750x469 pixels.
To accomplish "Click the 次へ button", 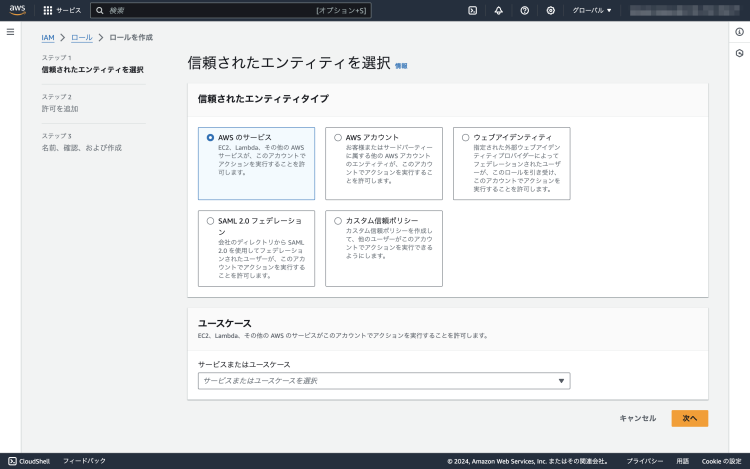I will [x=690, y=418].
